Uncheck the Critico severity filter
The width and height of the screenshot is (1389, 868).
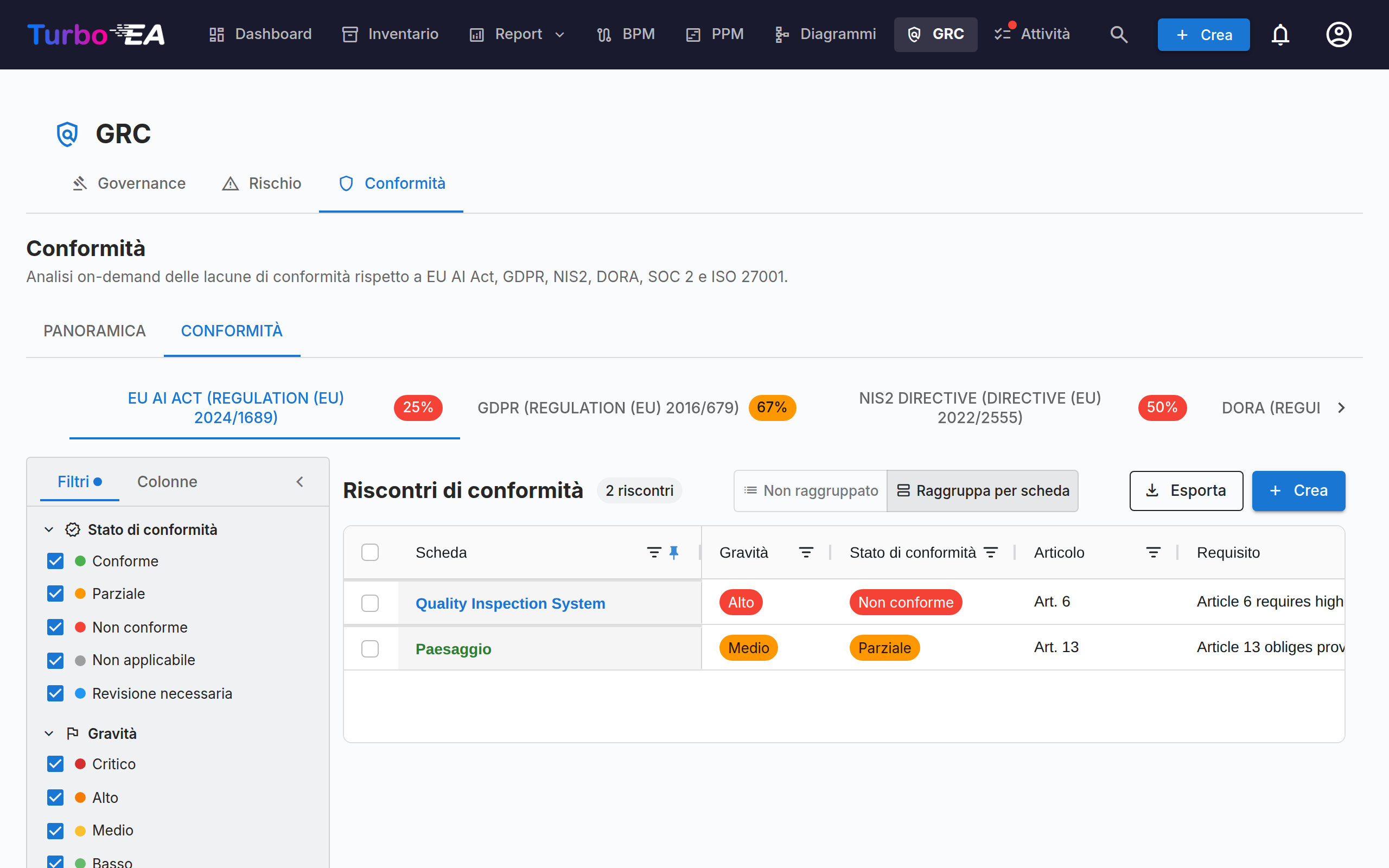click(55, 763)
